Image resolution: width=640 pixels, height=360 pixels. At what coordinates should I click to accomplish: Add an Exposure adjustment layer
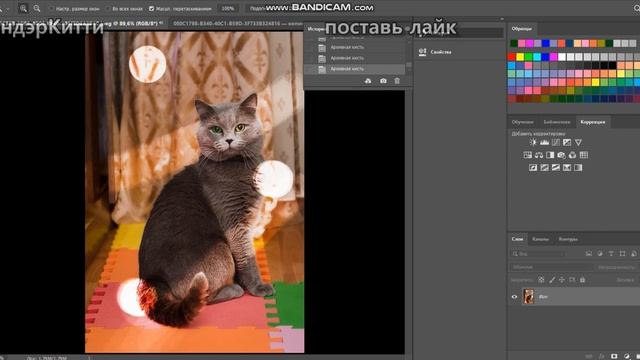pos(567,142)
